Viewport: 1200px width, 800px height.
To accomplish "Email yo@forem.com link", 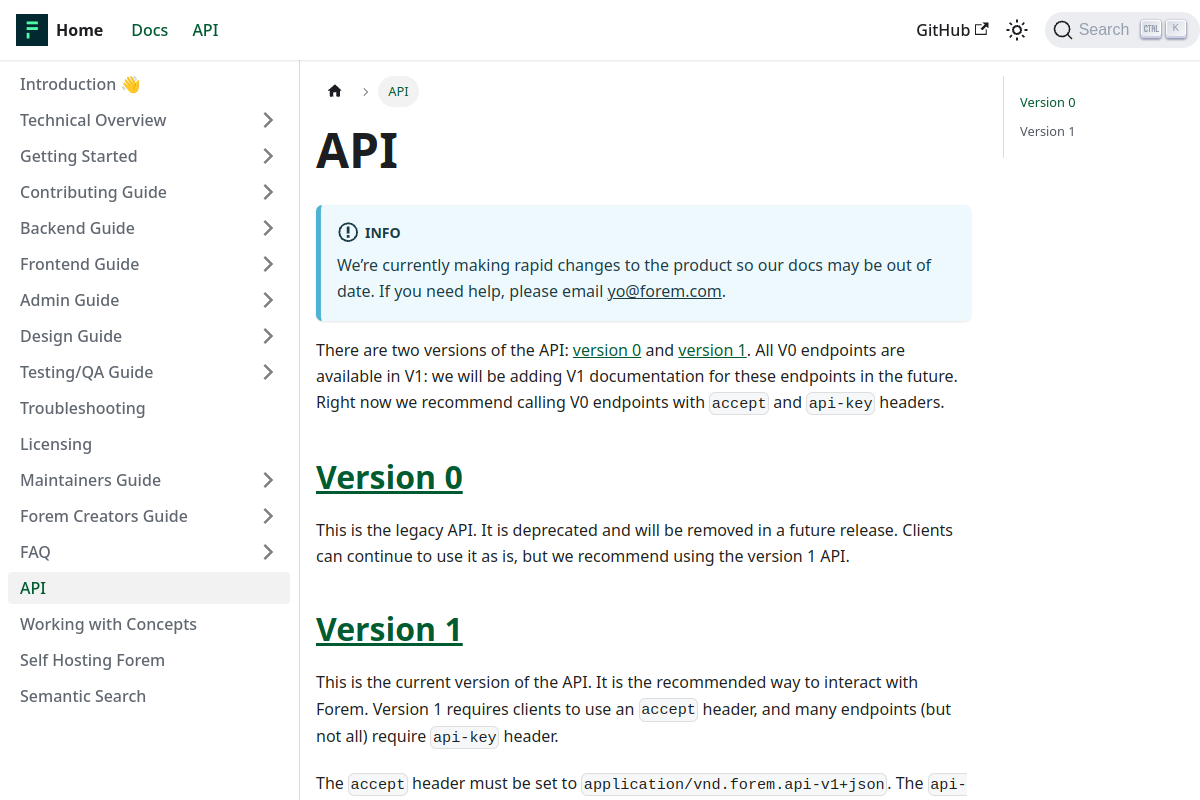I will [x=664, y=292].
